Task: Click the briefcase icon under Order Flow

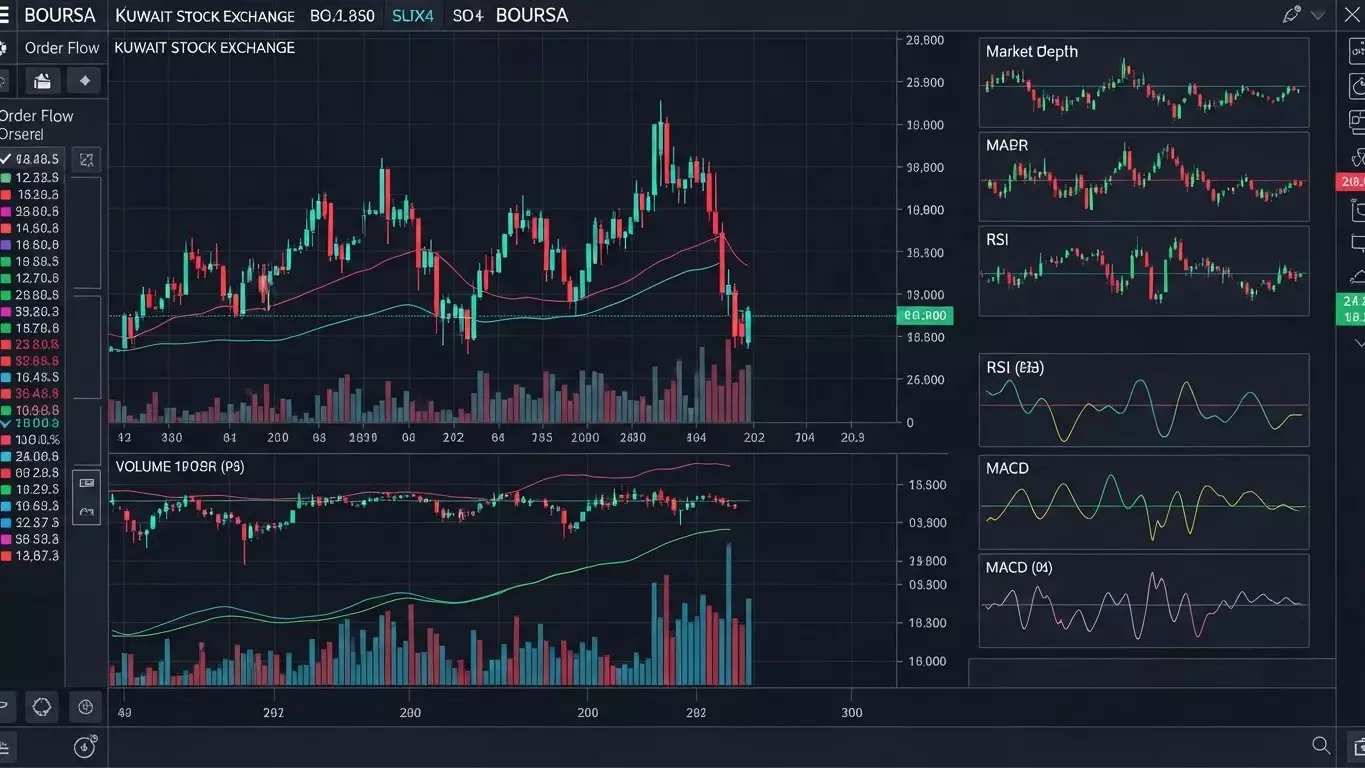Action: point(42,81)
